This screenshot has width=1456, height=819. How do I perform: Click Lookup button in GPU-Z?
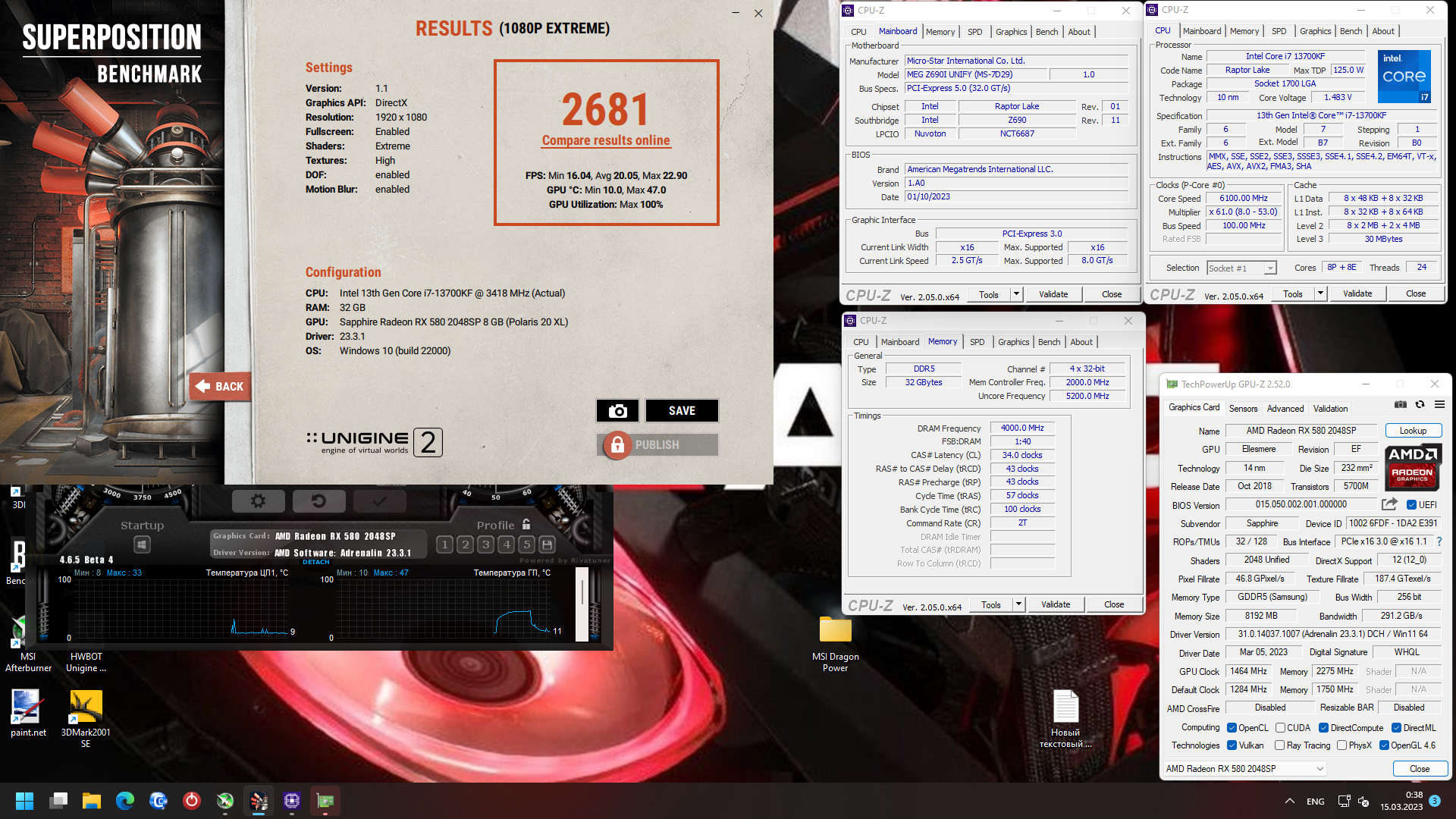tap(1413, 431)
